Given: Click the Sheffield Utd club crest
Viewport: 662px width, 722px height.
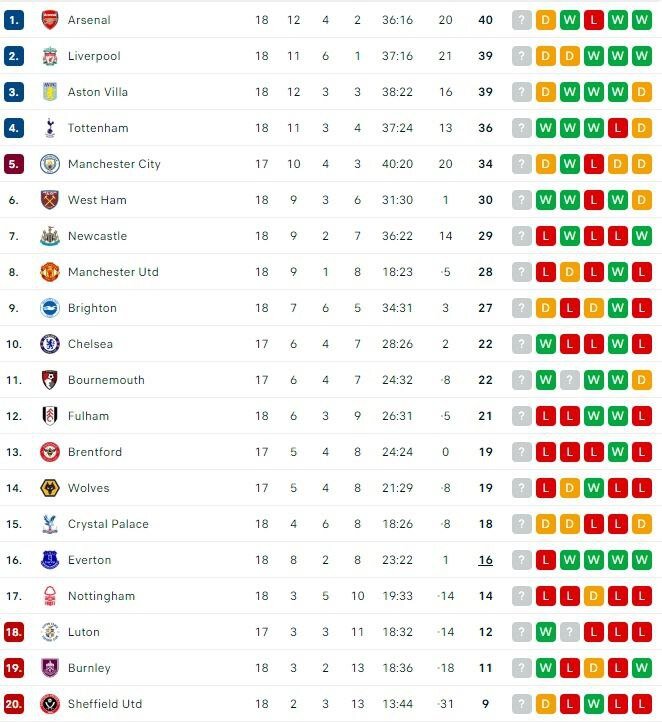Looking at the screenshot, I should click(50, 704).
